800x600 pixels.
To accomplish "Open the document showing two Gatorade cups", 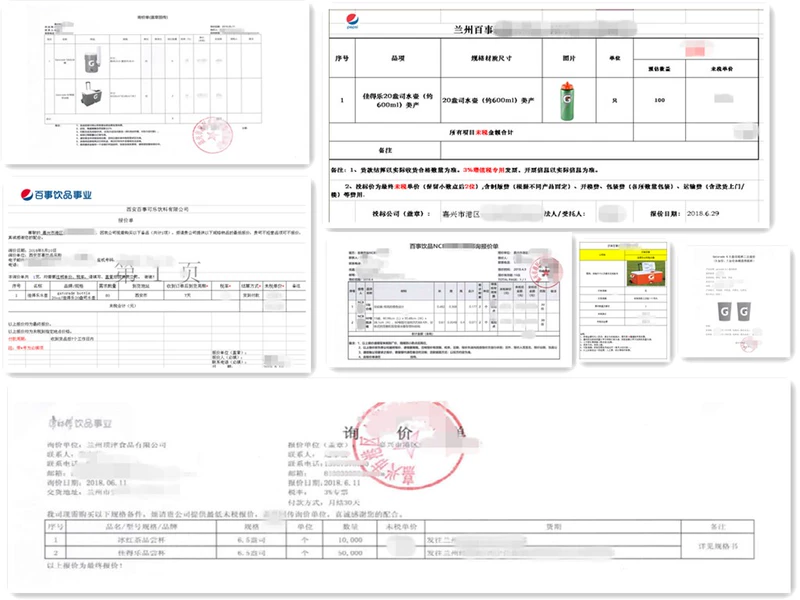I will (735, 302).
